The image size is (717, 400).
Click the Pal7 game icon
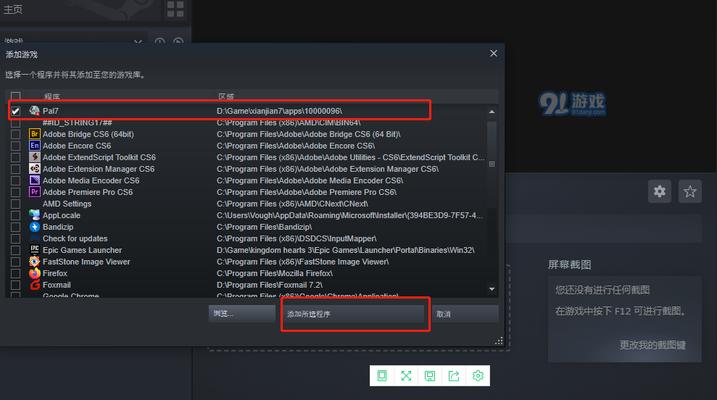pos(34,111)
